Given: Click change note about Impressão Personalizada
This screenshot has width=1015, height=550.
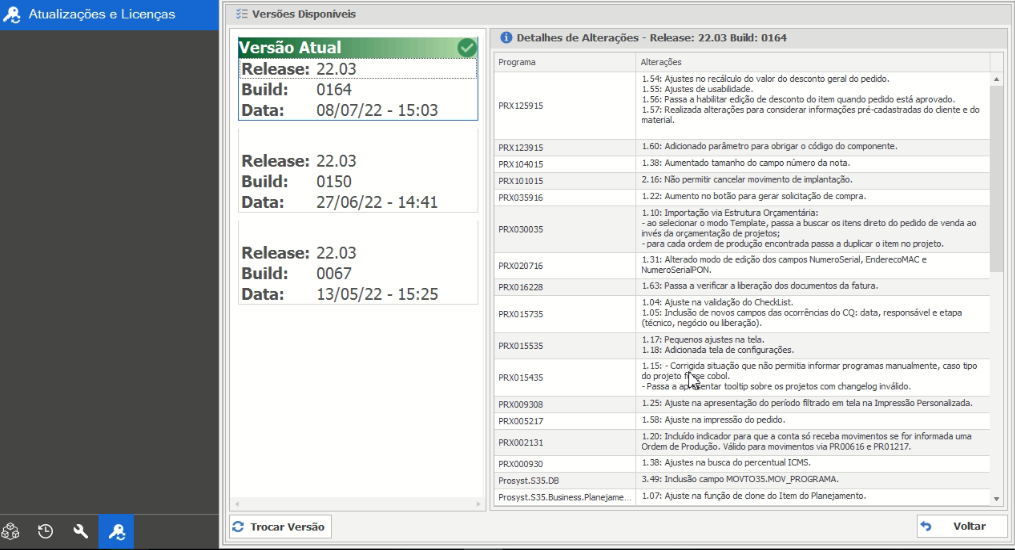Looking at the screenshot, I should [807, 402].
